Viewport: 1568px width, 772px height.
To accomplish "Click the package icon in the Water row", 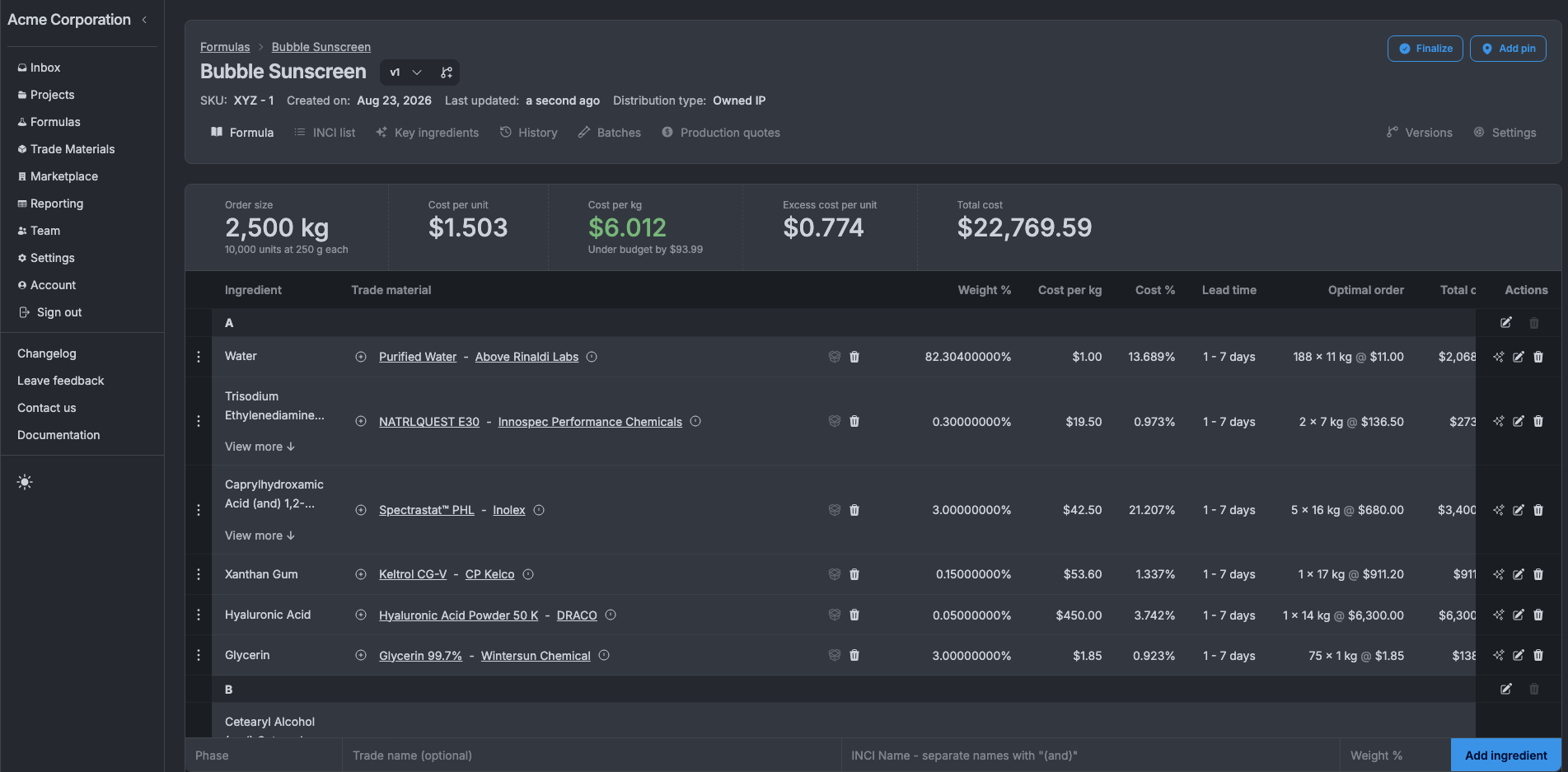I will (835, 357).
